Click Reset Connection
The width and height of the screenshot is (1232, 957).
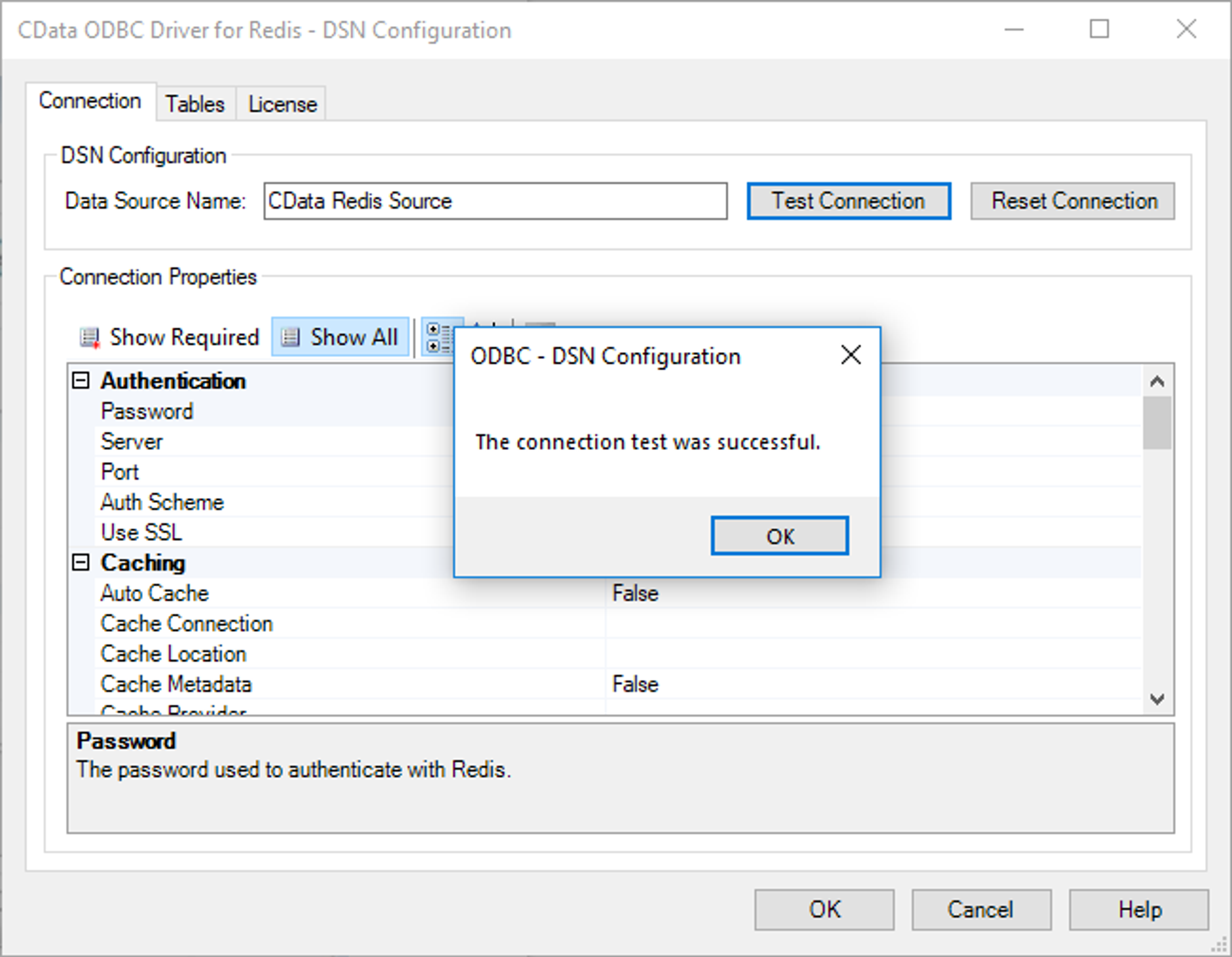[x=1072, y=201]
